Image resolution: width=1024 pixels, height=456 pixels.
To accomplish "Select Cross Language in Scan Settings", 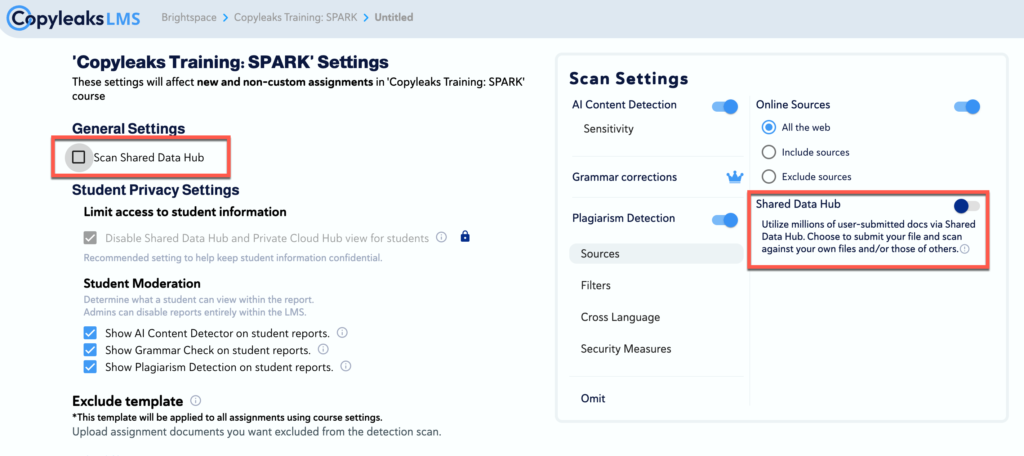I will point(620,318).
